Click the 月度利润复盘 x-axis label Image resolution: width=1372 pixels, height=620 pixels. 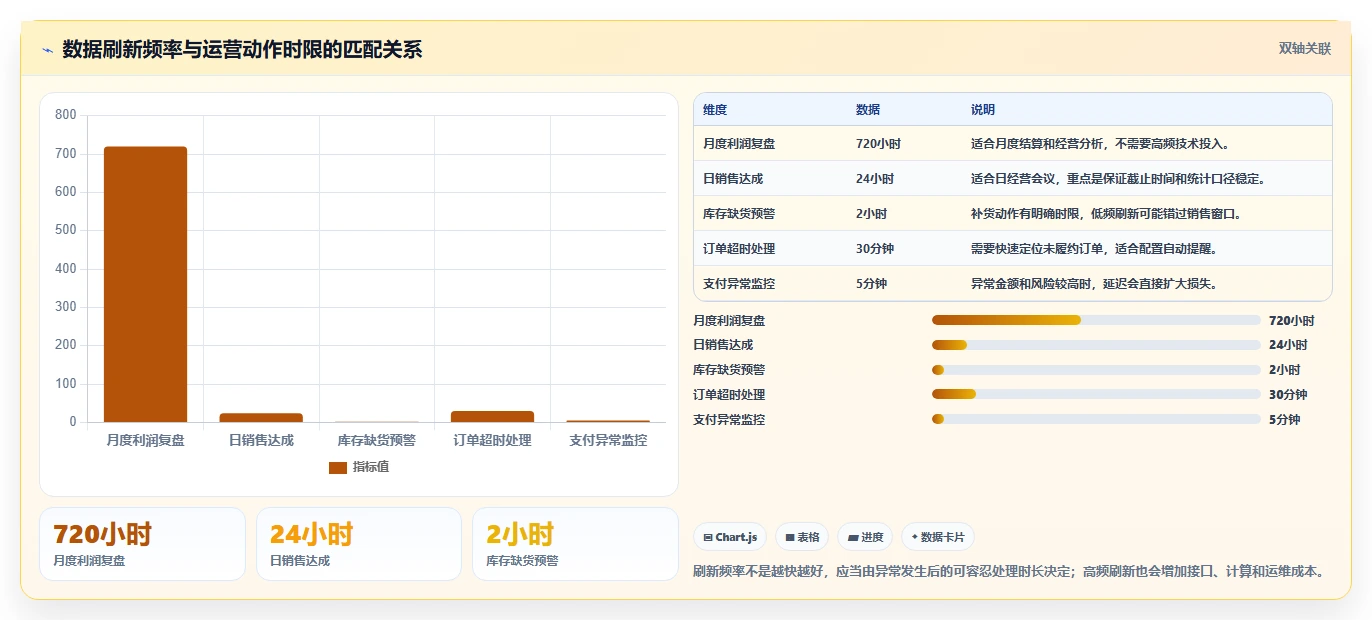click(145, 440)
